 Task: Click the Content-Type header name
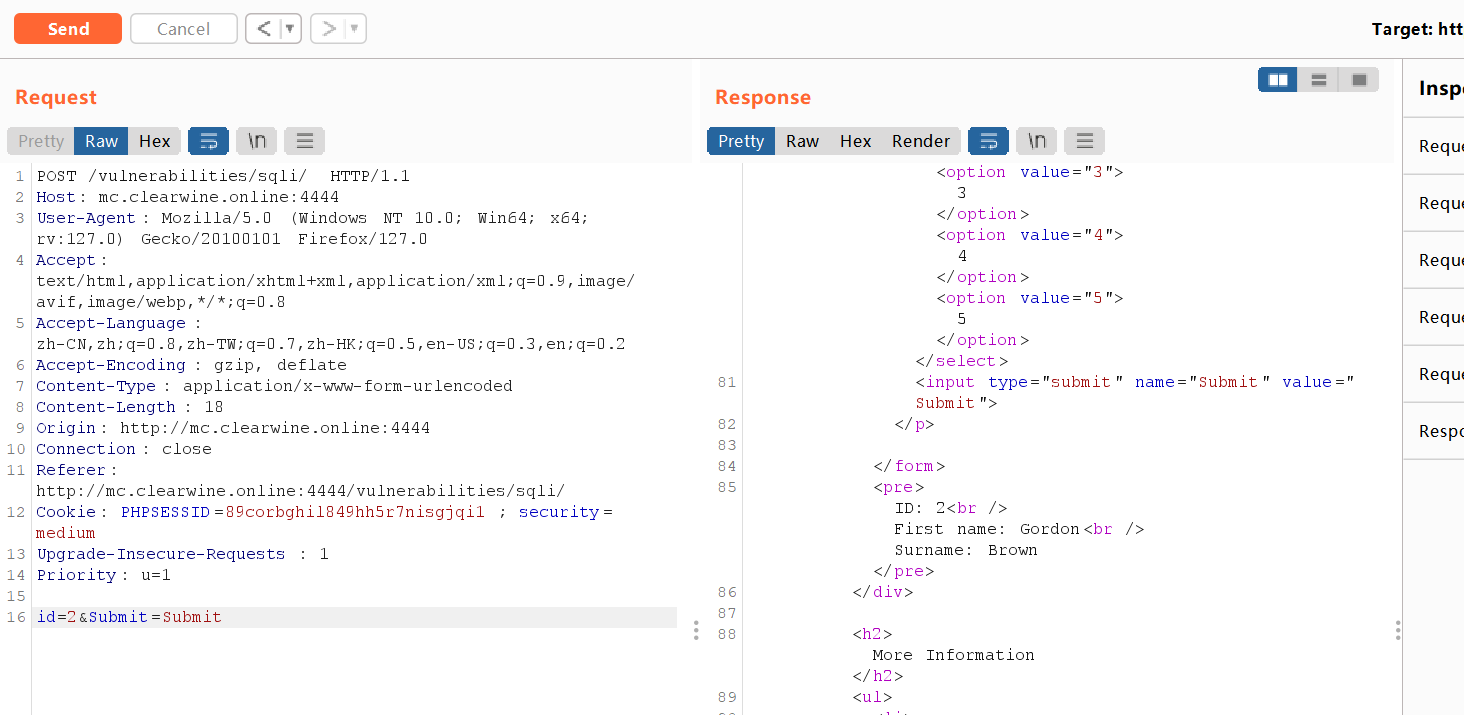click(x=96, y=386)
